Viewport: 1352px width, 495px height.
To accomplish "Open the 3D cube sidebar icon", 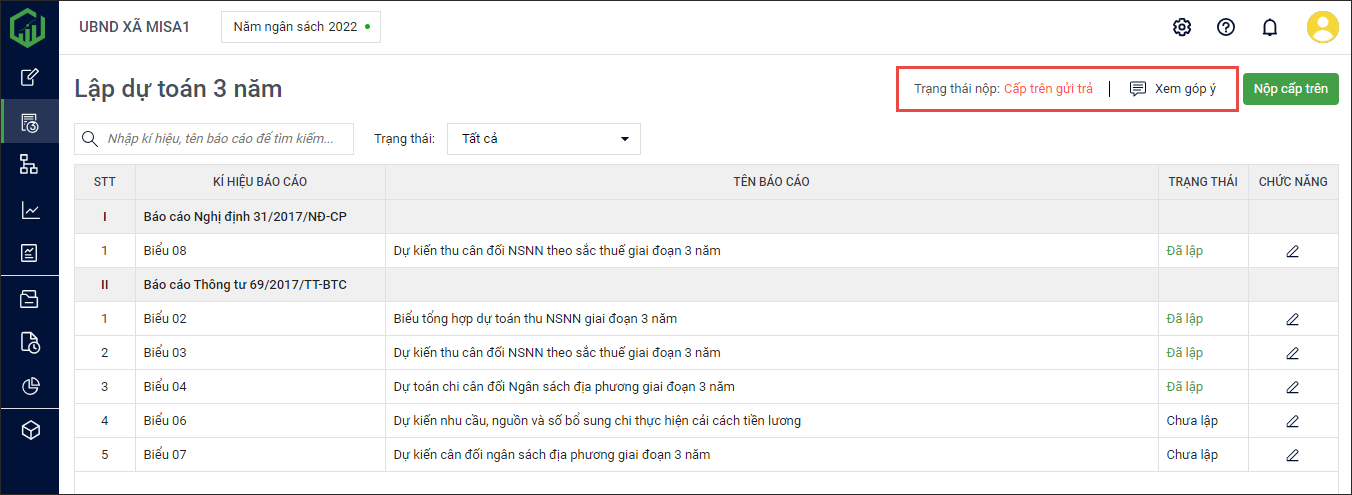I will [x=30, y=430].
